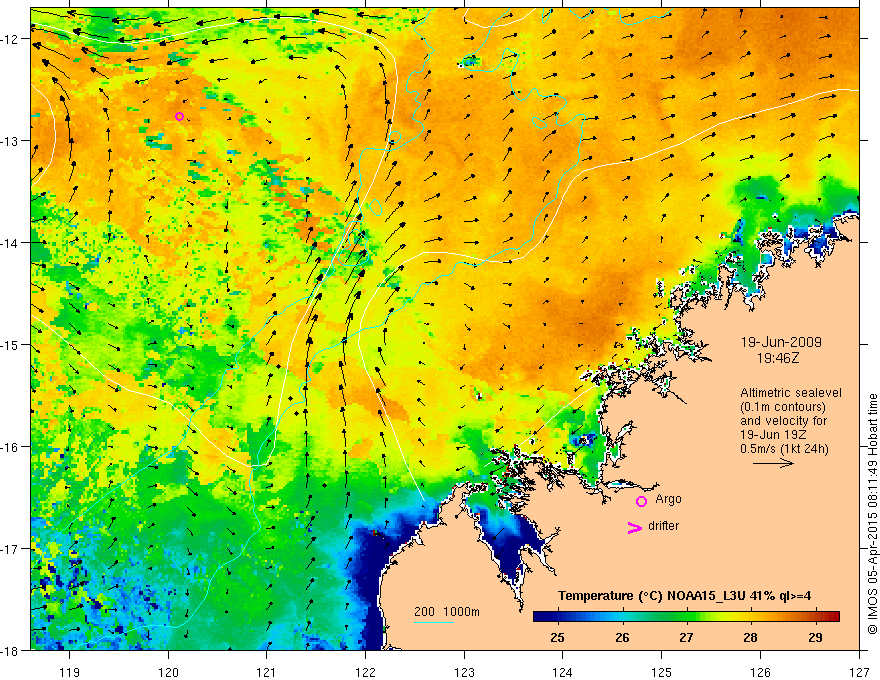
Task: Click the latitude axis label -18
Action: click(10, 651)
